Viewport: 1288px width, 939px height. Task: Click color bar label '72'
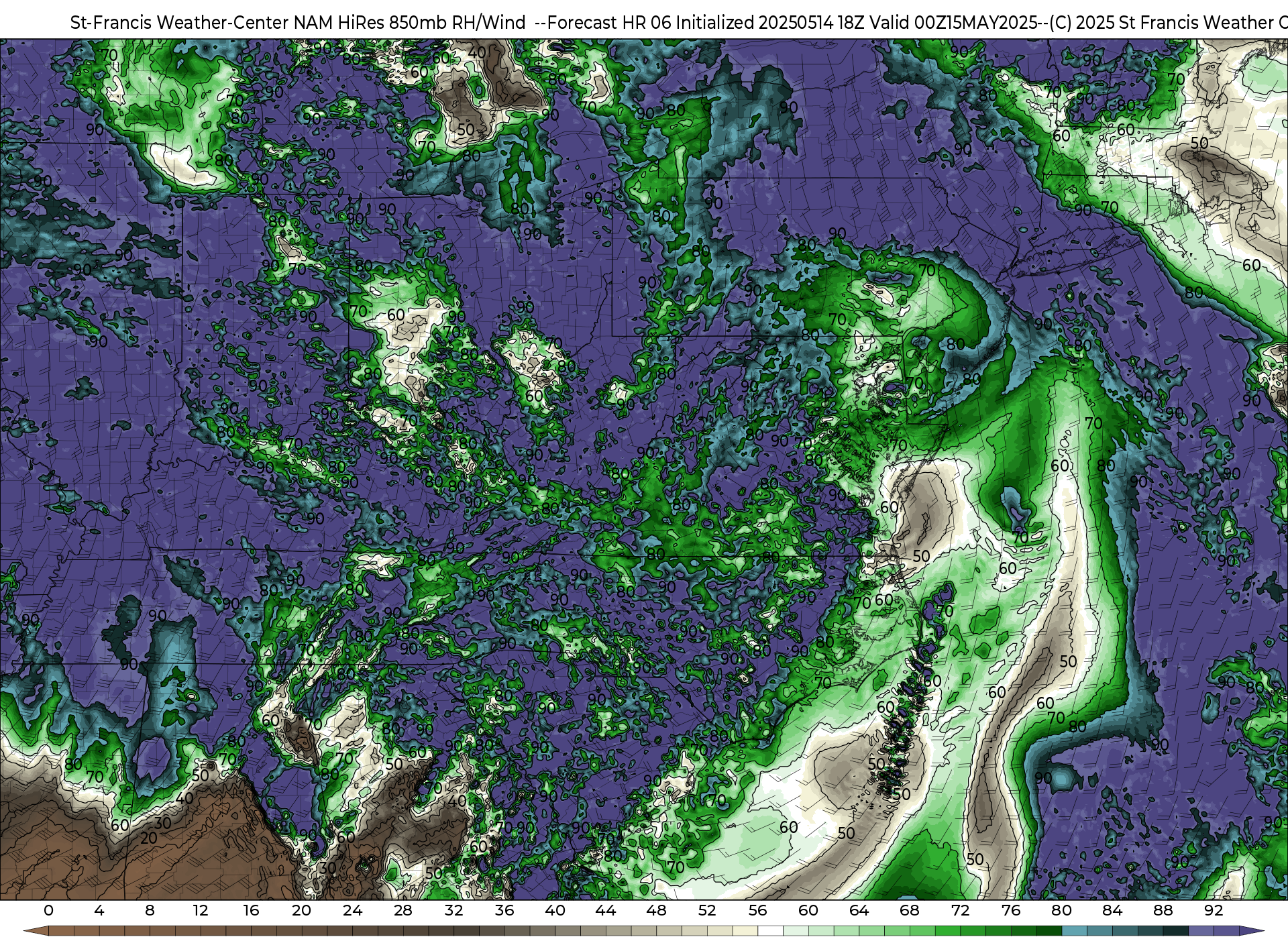pyautogui.click(x=960, y=910)
